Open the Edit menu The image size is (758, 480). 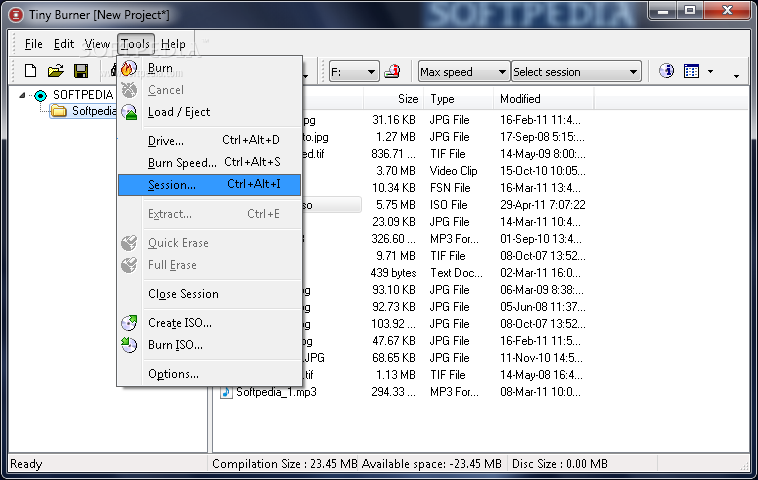(64, 44)
